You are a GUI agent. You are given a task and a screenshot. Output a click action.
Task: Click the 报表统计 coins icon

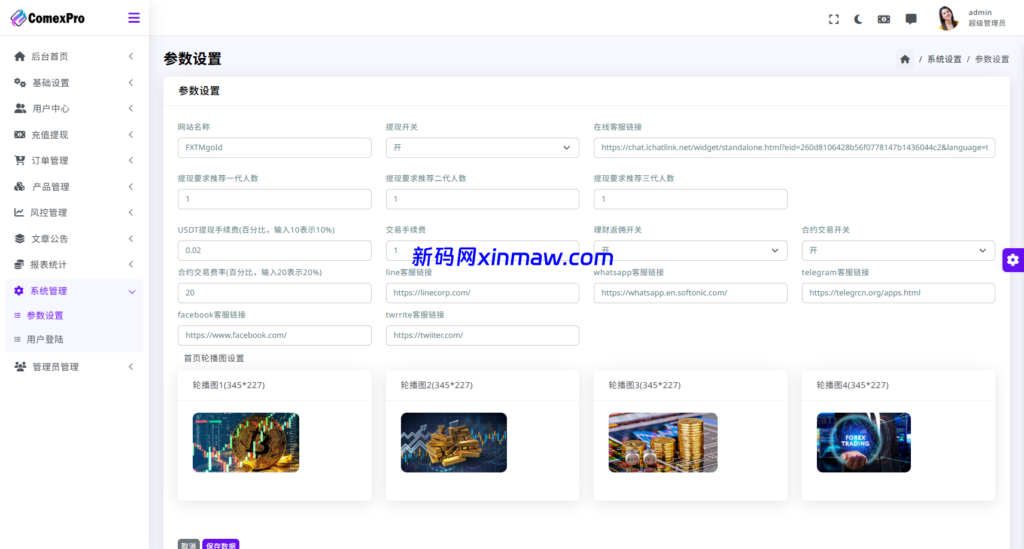(x=19, y=264)
